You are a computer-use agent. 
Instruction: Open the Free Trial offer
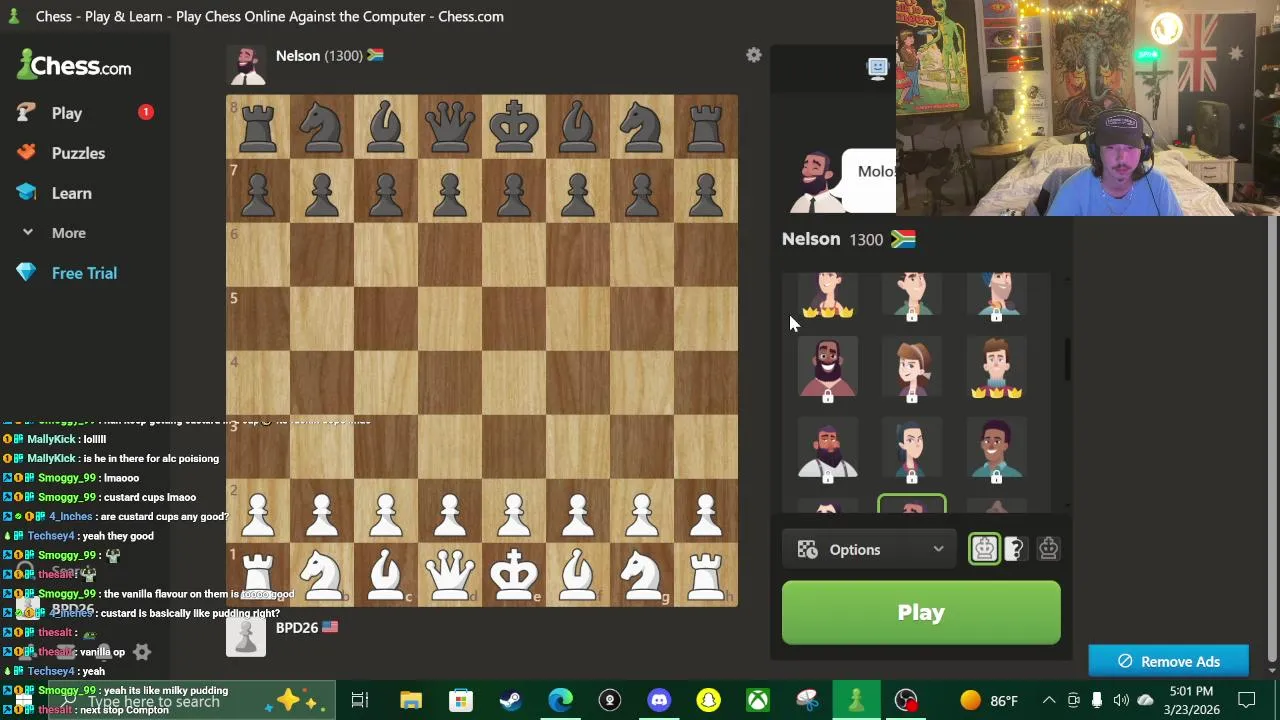tap(84, 273)
